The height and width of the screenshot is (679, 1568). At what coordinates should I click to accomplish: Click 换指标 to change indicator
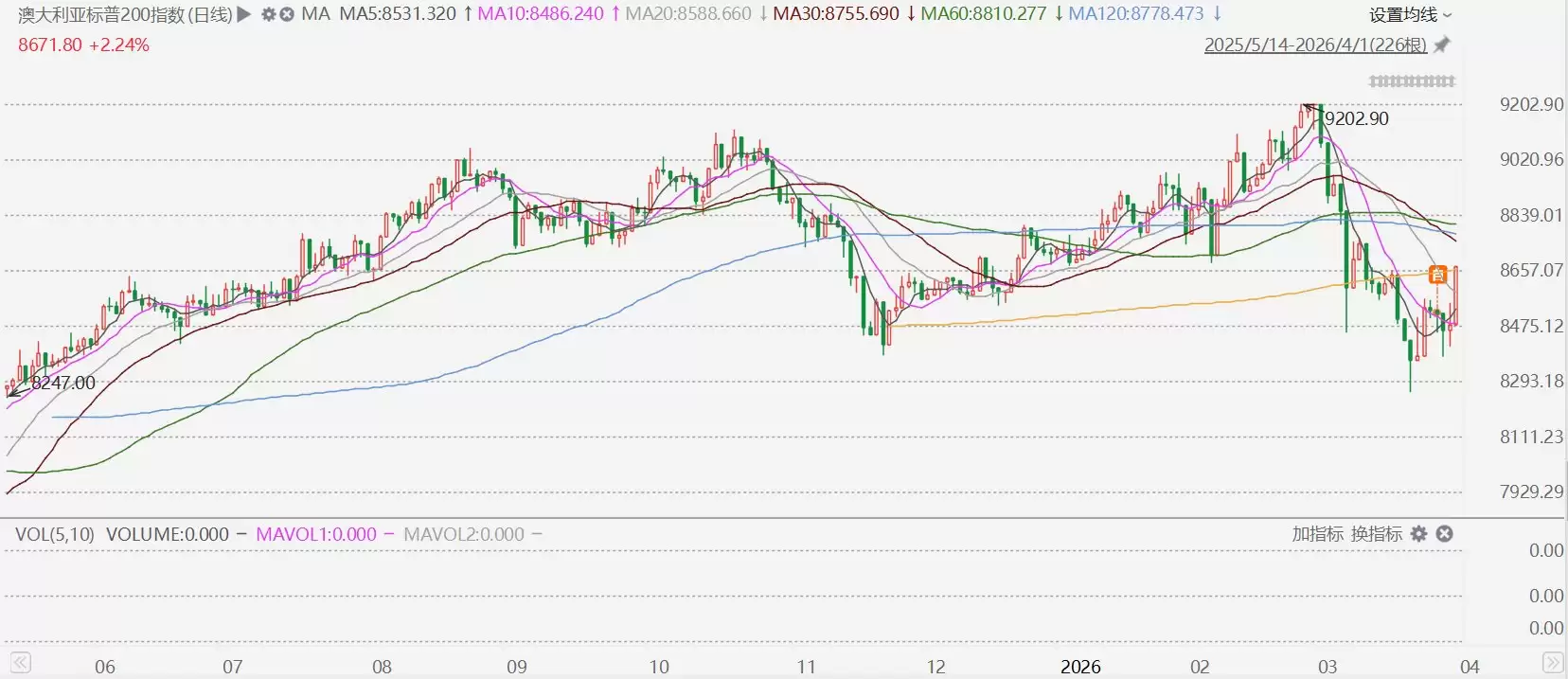[x=1376, y=534]
